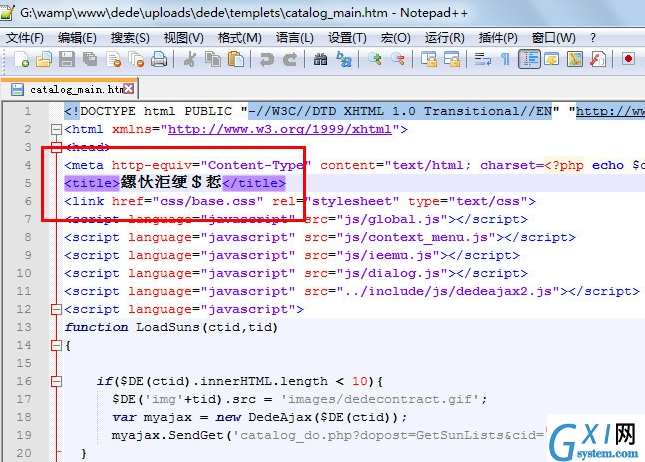Click js/ieemu.js on line 9
Viewport: 645px width, 462px height.
pos(388,255)
